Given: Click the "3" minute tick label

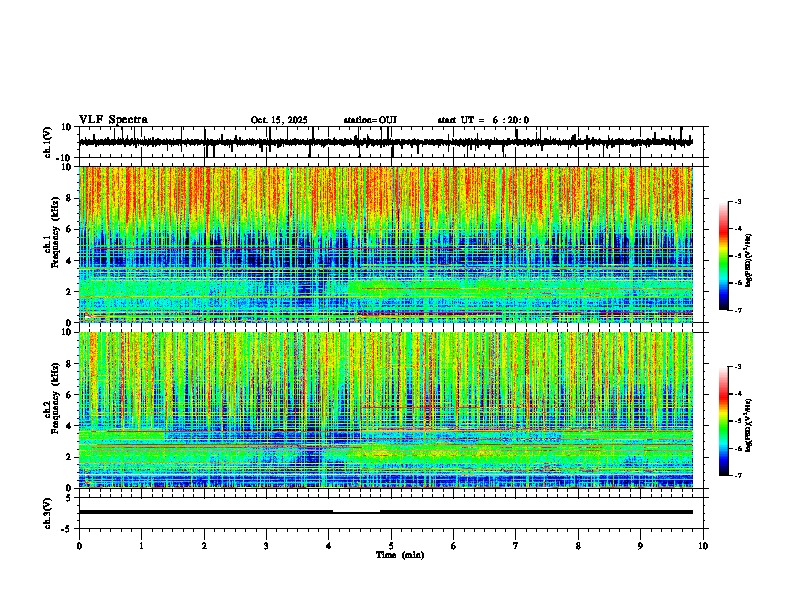Looking at the screenshot, I should click(x=267, y=546).
